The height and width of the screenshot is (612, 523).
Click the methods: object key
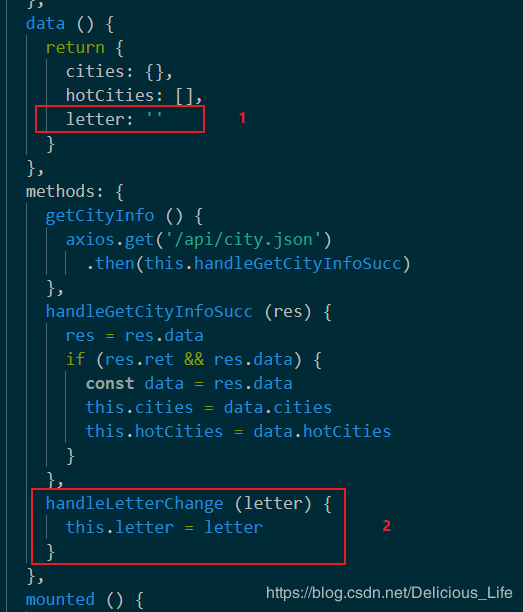[64, 192]
